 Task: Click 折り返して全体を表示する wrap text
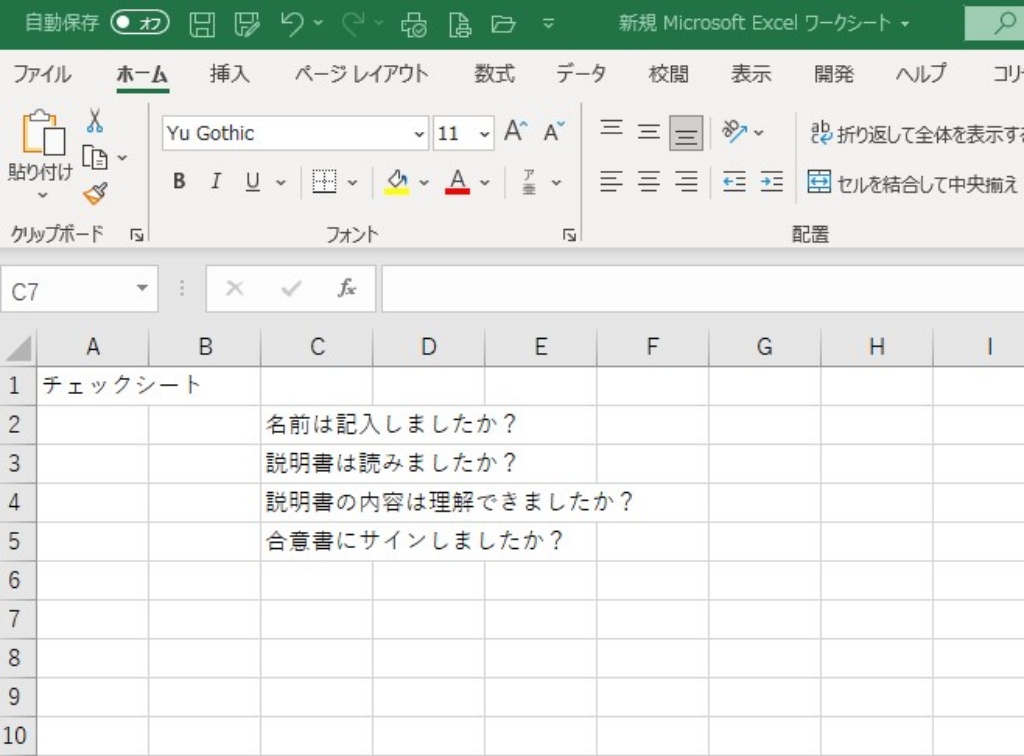[x=916, y=133]
